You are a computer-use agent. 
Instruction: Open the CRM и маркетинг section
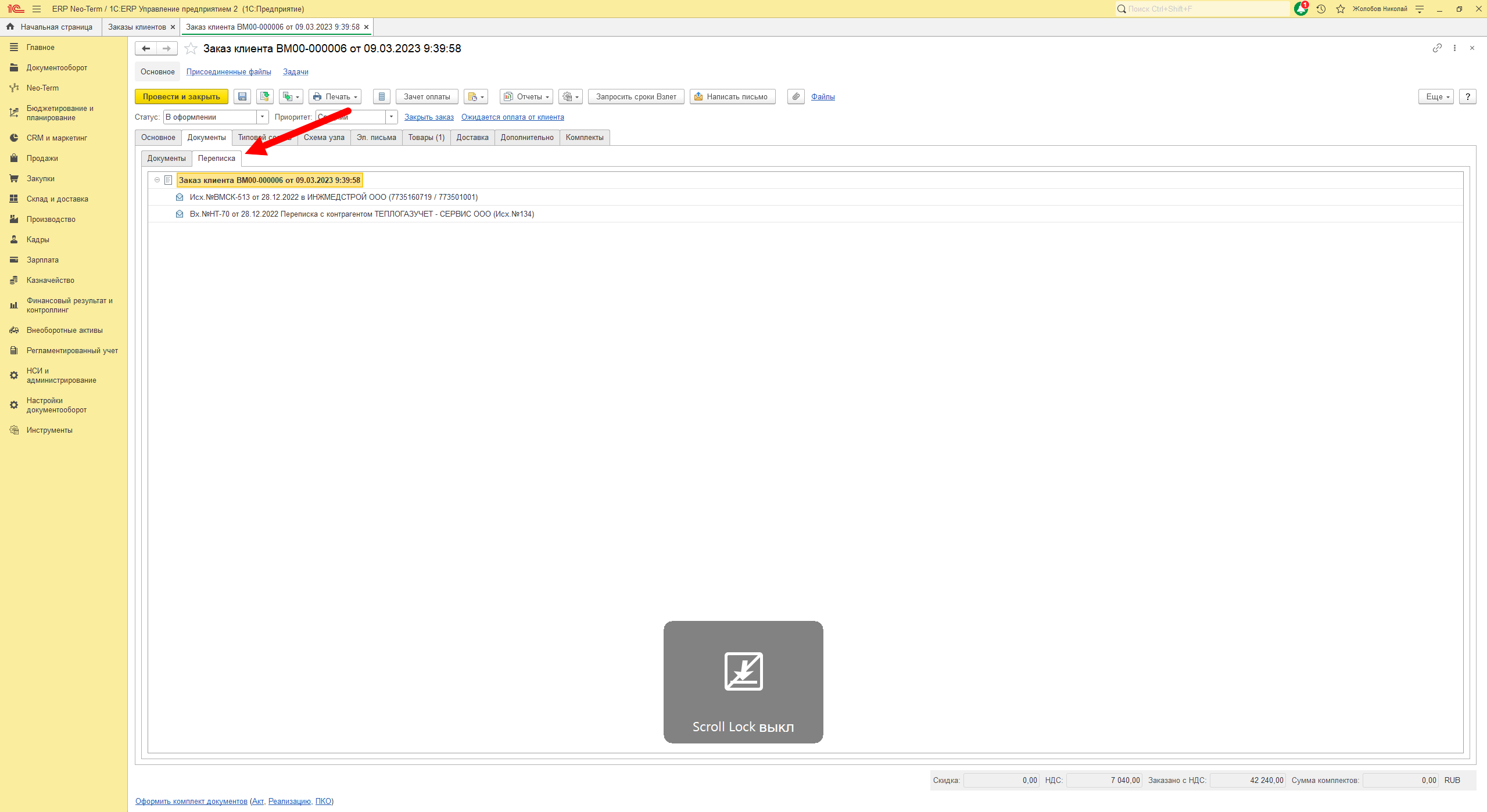[56, 138]
